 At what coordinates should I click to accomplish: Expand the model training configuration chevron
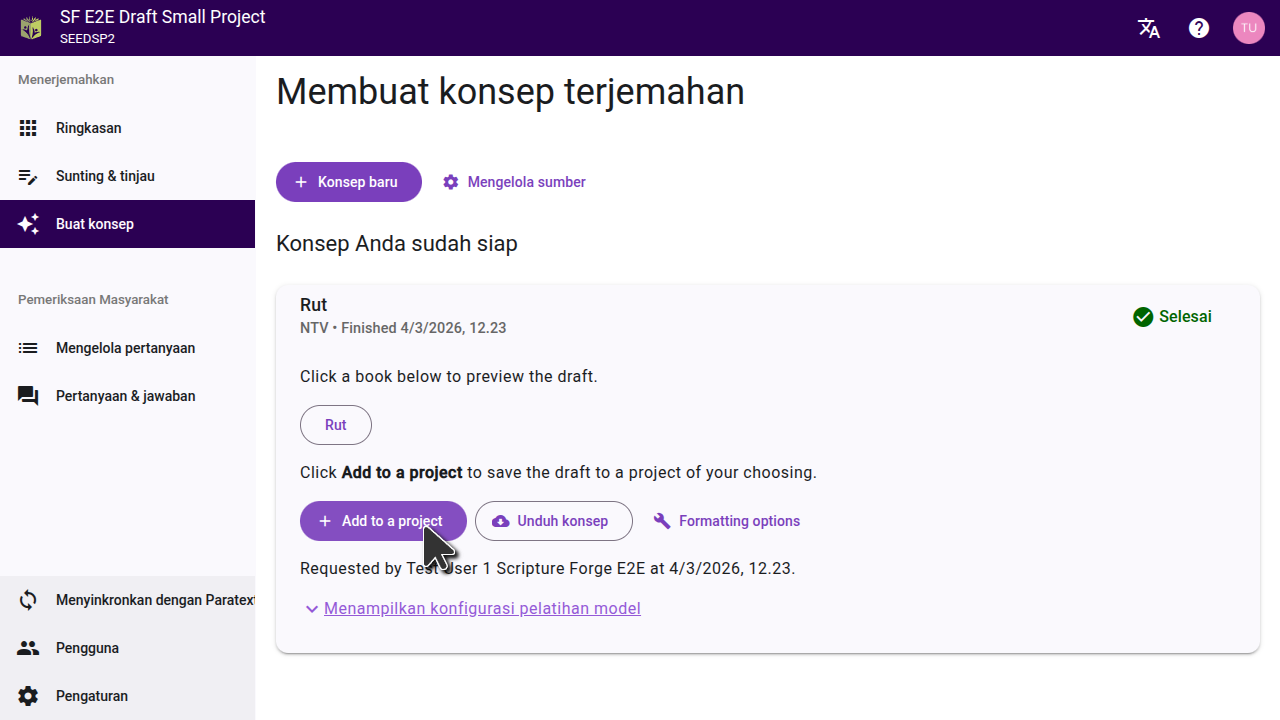(x=312, y=609)
